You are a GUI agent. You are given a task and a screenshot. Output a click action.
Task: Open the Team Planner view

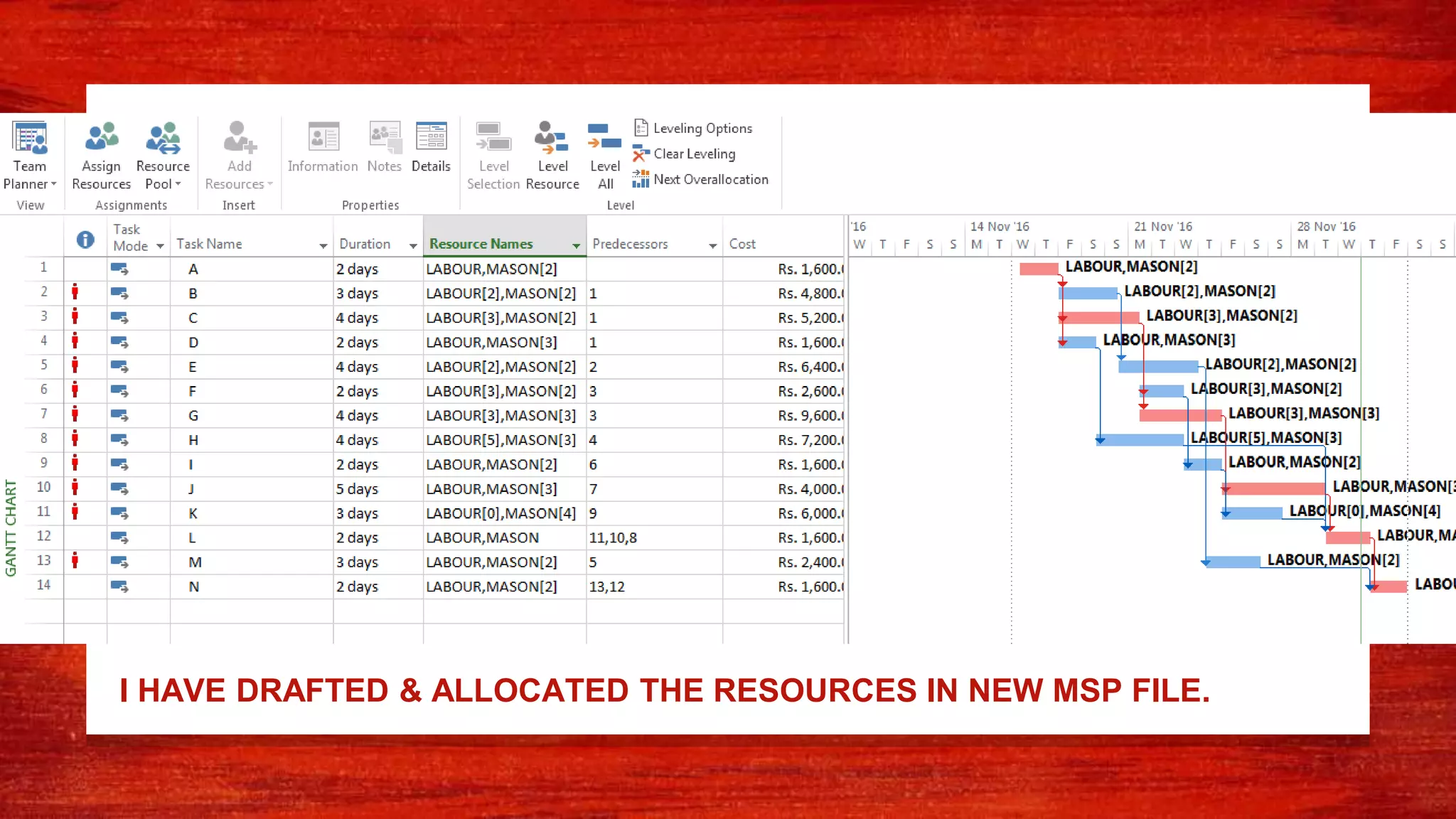point(30,155)
